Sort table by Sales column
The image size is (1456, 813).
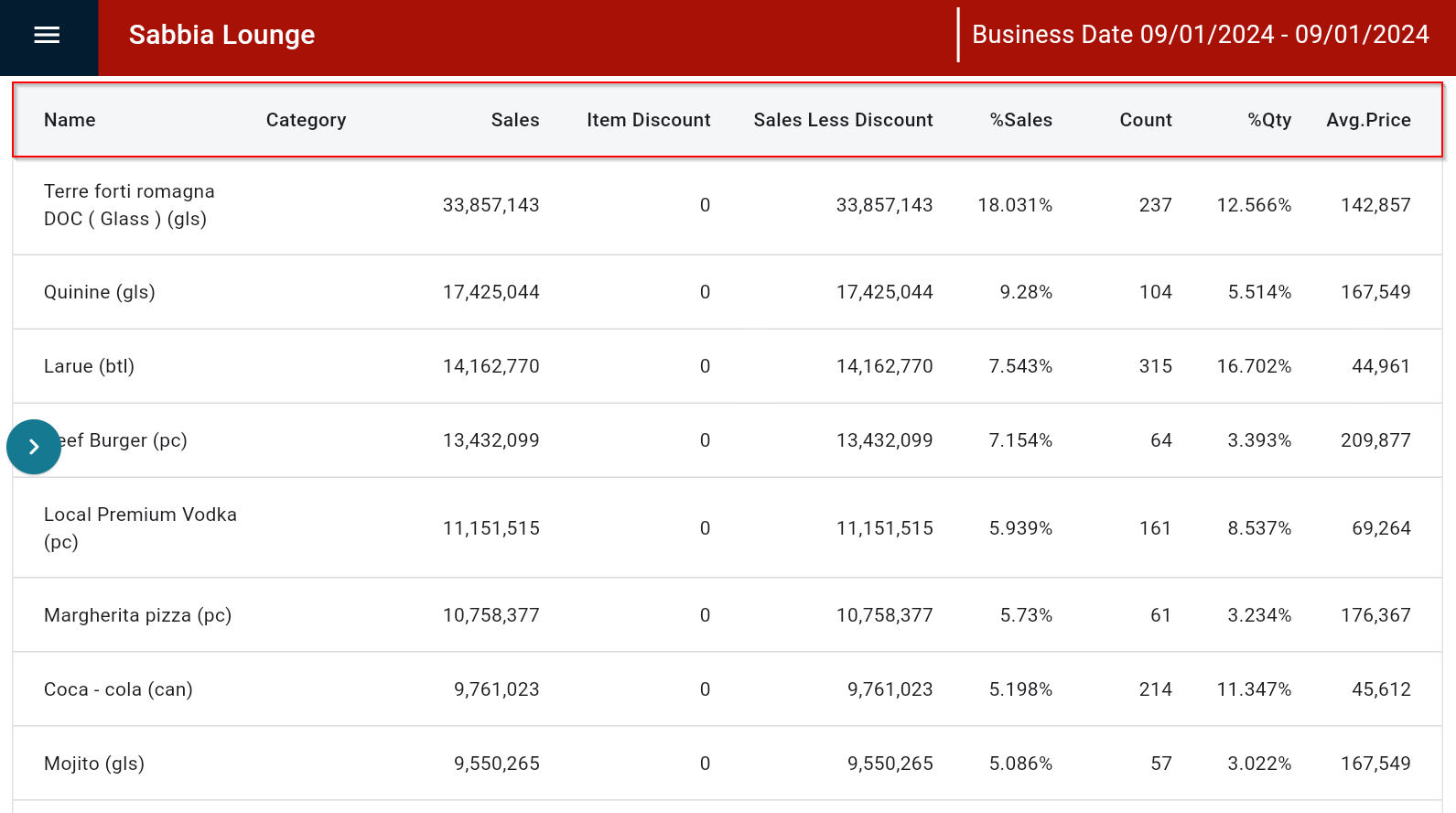tap(514, 120)
